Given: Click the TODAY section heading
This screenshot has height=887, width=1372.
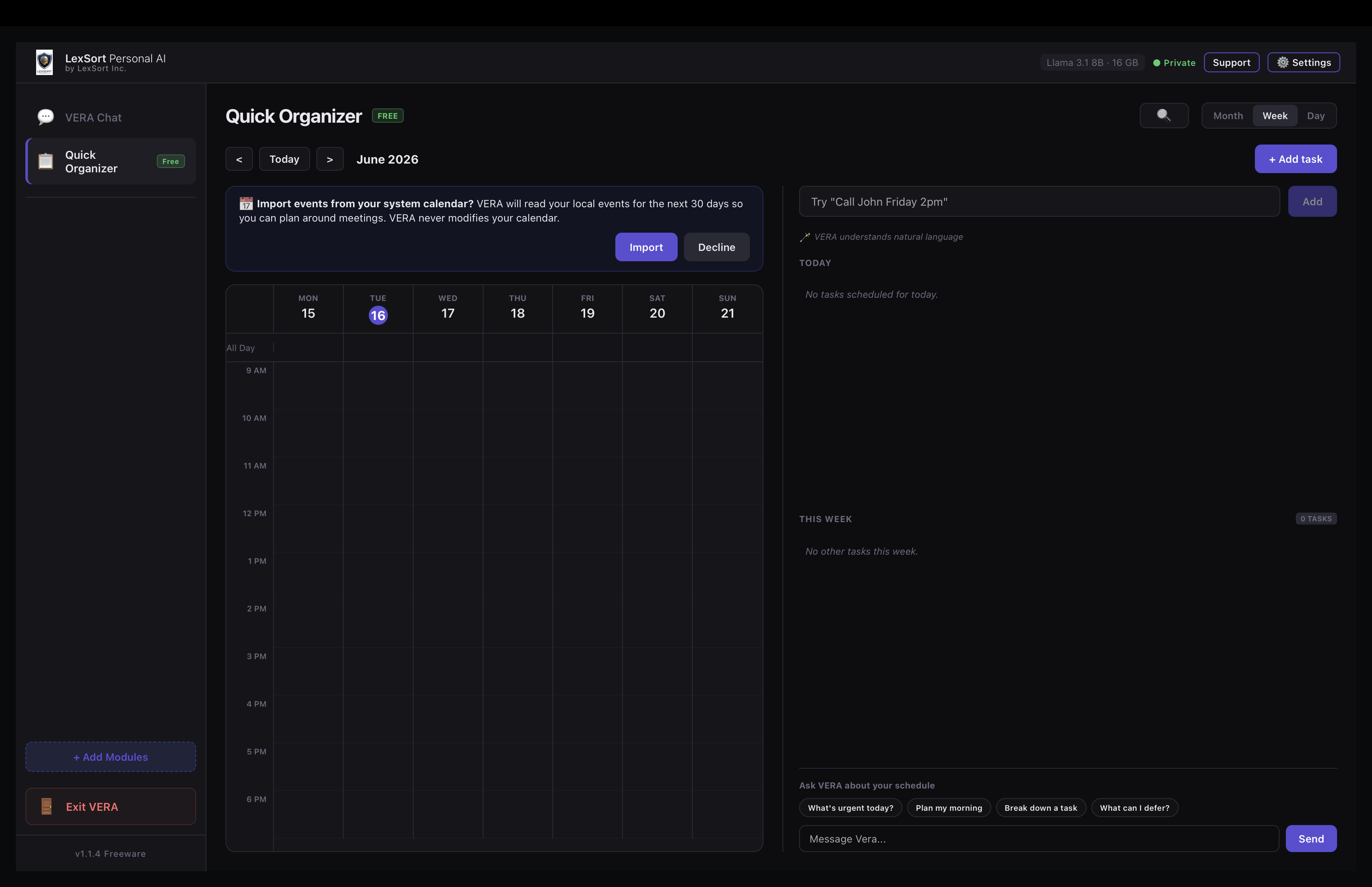Looking at the screenshot, I should pyautogui.click(x=815, y=262).
